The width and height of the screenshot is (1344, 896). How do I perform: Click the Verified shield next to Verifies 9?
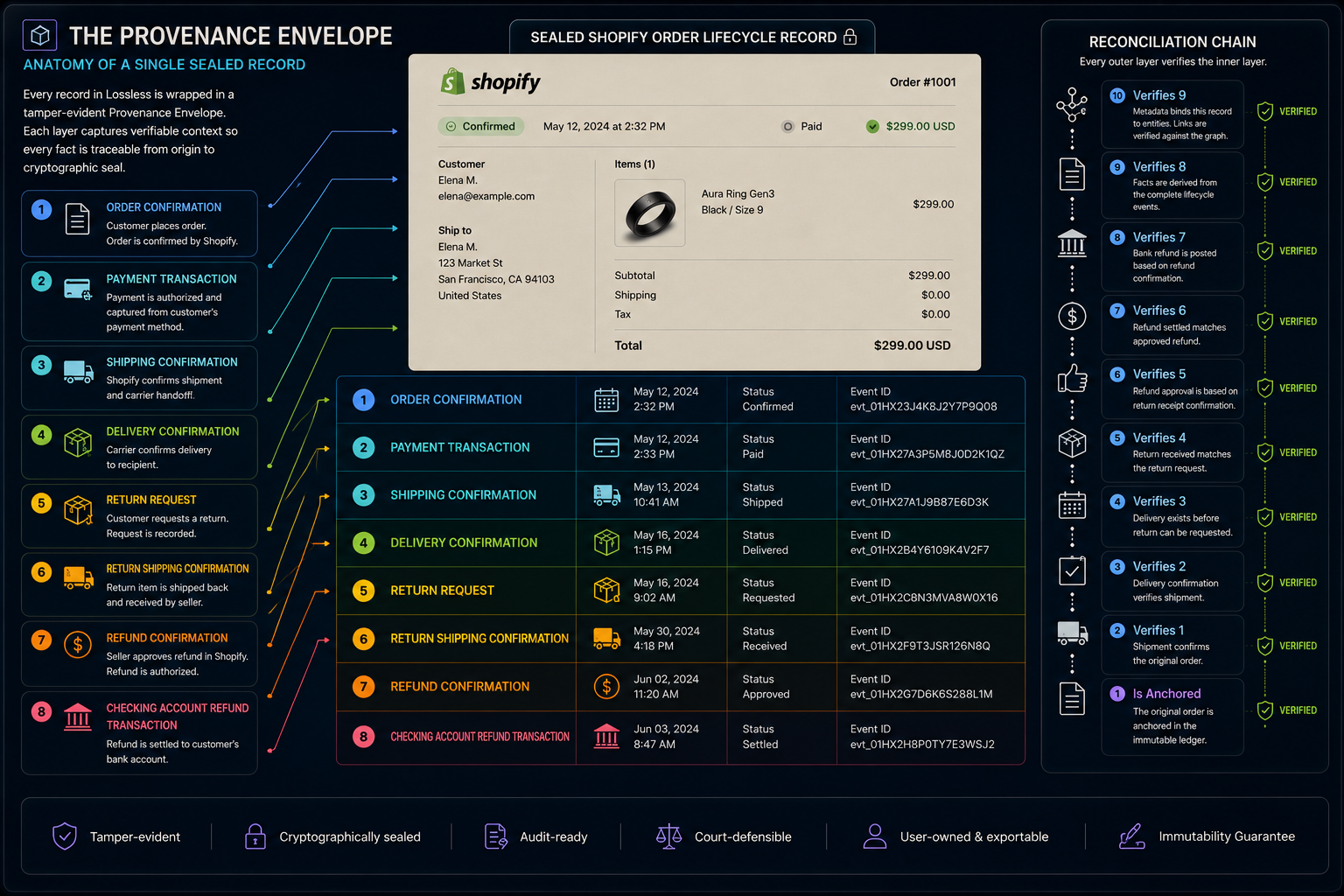[1264, 111]
